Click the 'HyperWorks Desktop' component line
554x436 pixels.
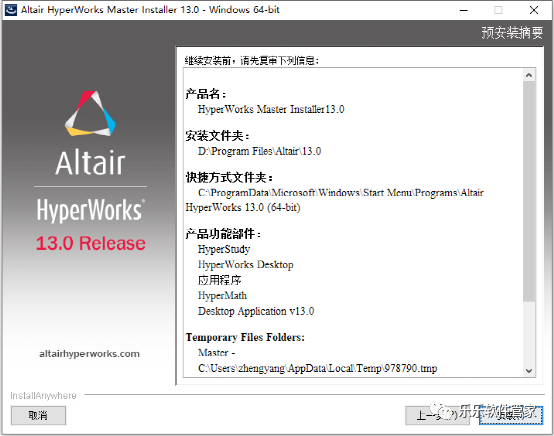[x=246, y=265]
